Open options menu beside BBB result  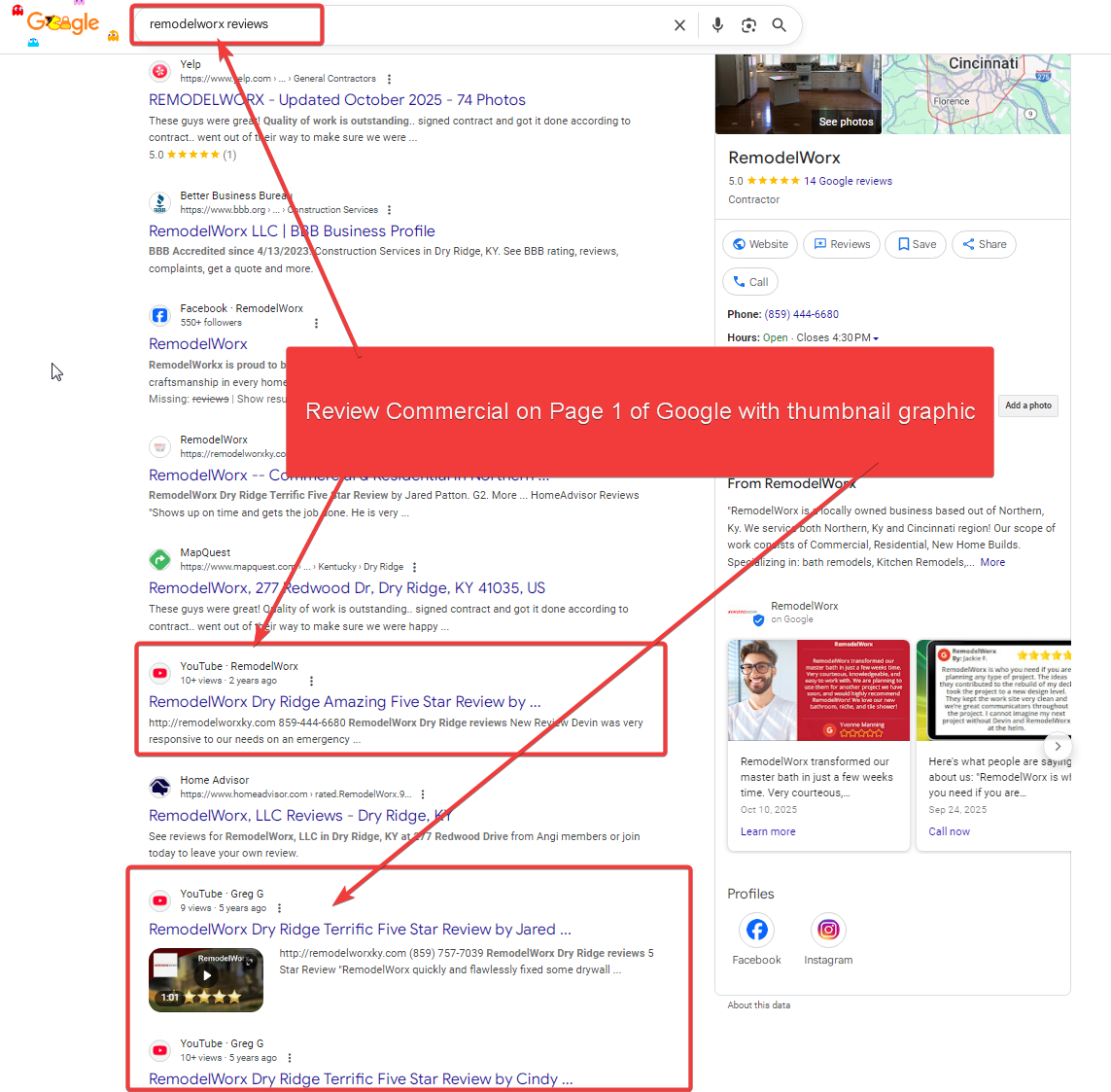coord(389,210)
